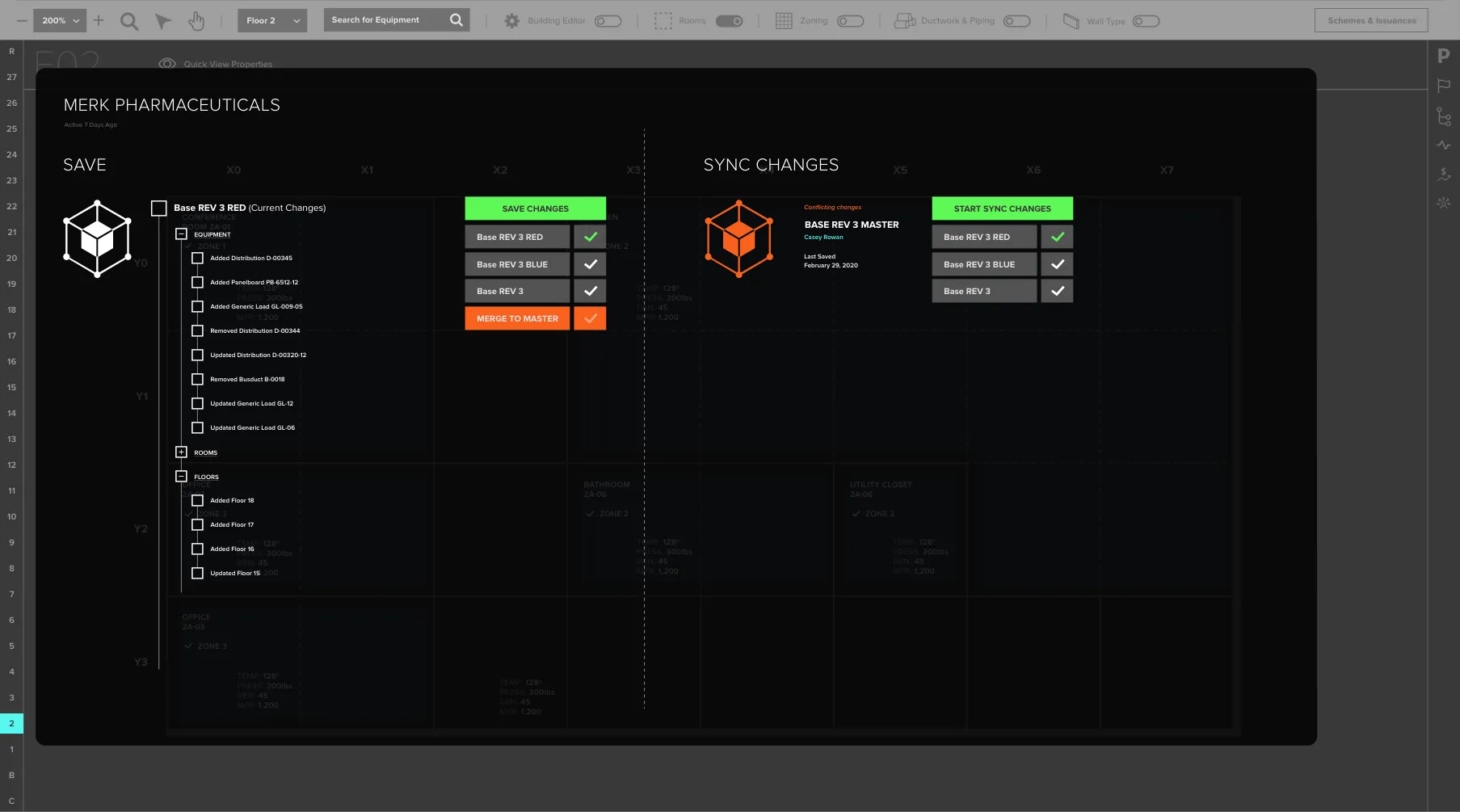1460x812 pixels.
Task: Check the Added Panelboard PB-6512-12 box
Action: [x=197, y=283]
